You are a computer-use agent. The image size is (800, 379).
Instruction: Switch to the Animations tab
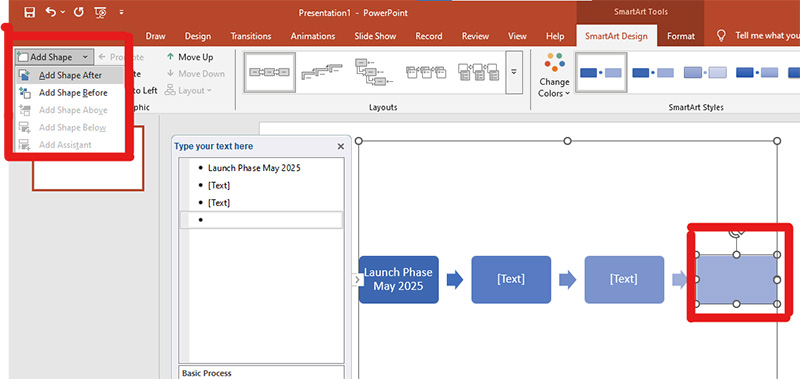(x=313, y=36)
